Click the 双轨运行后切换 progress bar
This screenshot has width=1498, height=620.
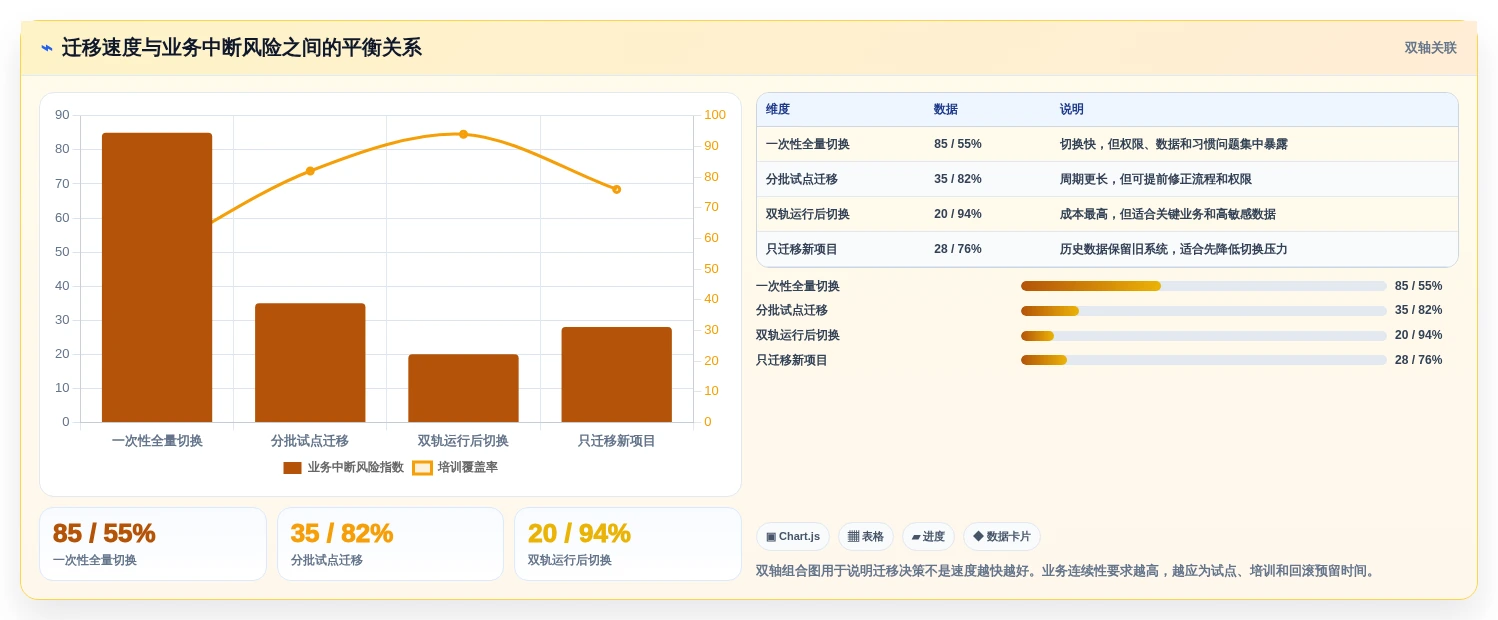pos(1204,335)
